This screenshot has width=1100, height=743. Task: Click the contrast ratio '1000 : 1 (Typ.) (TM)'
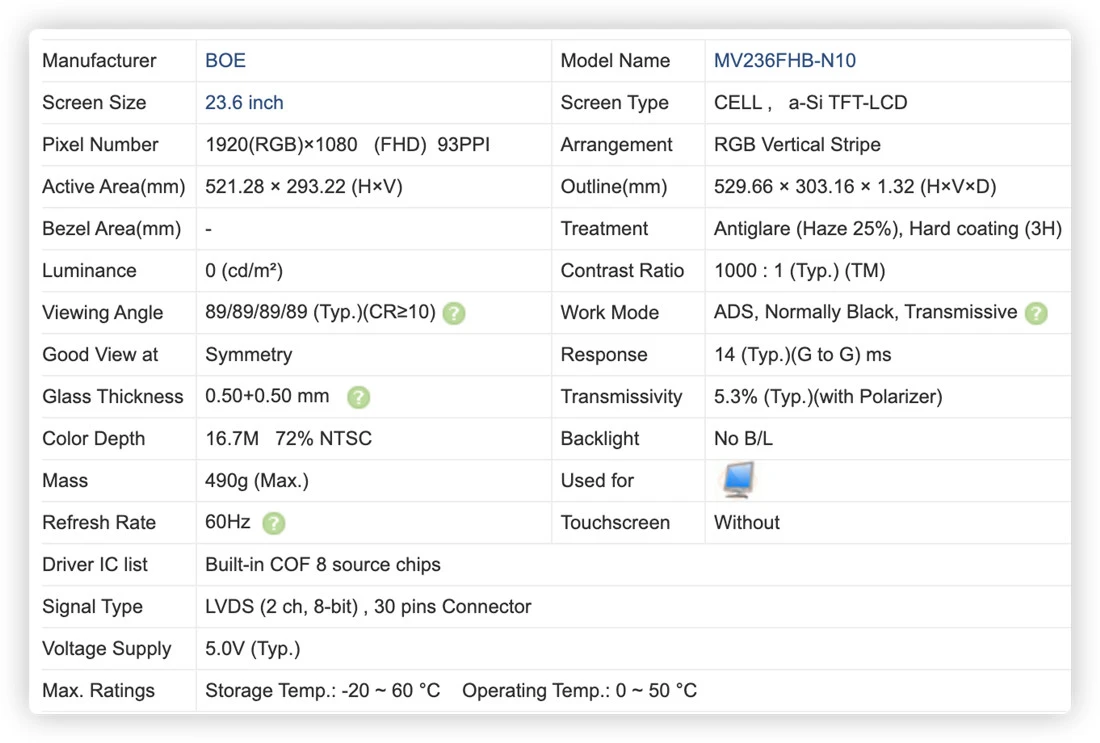[799, 271]
